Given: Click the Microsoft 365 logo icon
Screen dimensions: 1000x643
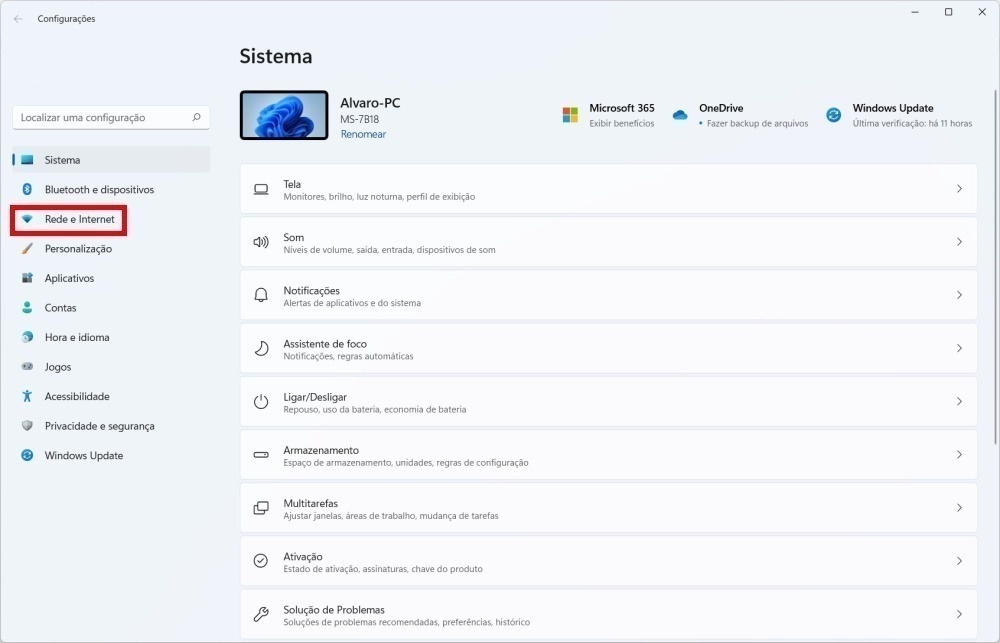Looking at the screenshot, I should click(x=570, y=115).
